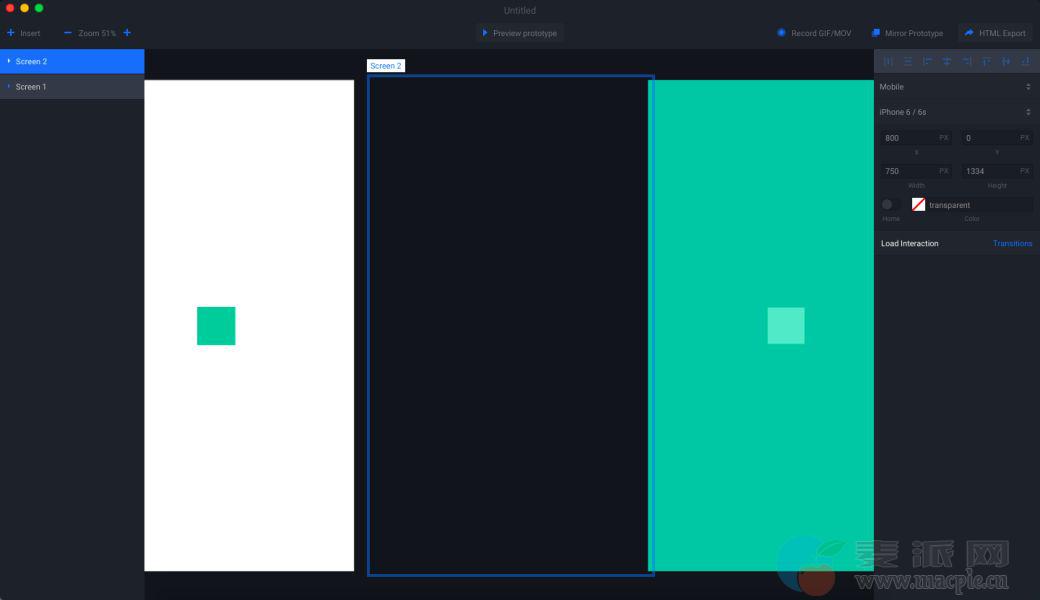This screenshot has height=600, width=1040.
Task: Start Record GIF/MOV
Action: click(814, 33)
